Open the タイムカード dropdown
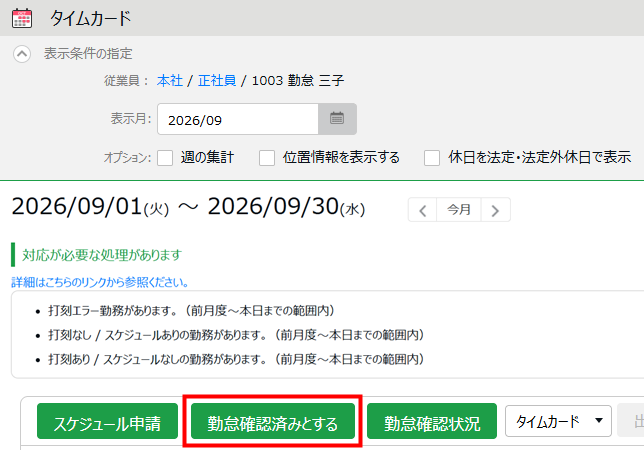Screen dimensions: 644x450 [x=559, y=421]
